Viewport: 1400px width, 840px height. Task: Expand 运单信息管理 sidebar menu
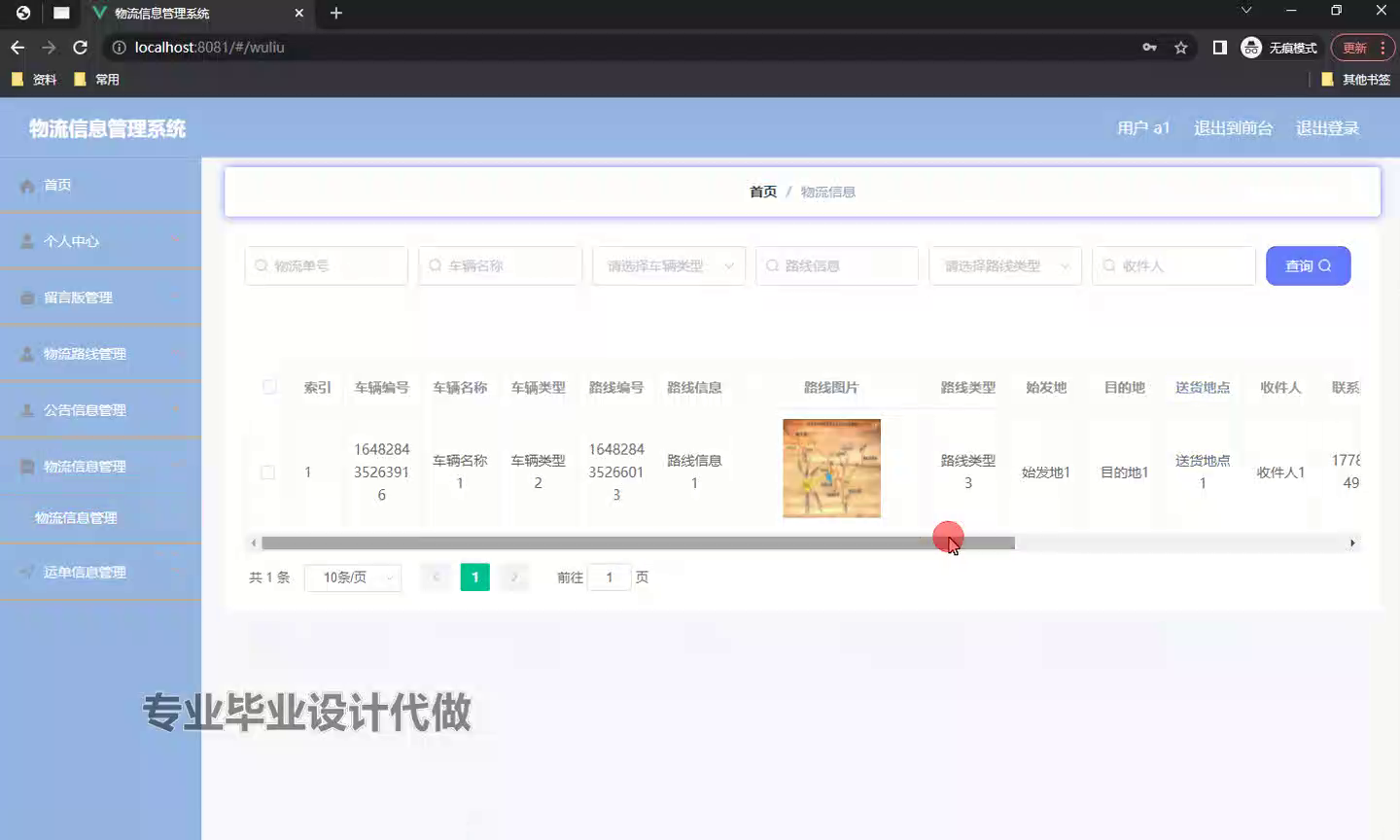pos(100,572)
